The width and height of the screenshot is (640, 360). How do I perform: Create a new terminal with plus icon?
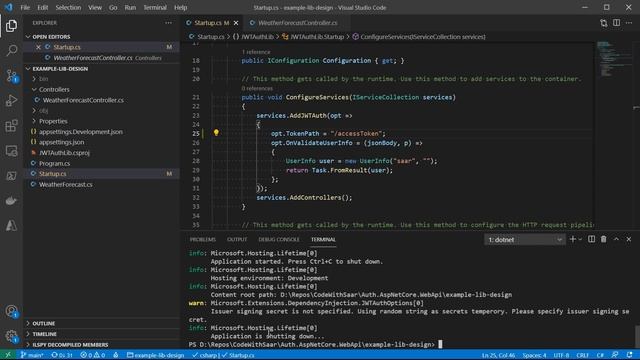point(573,240)
